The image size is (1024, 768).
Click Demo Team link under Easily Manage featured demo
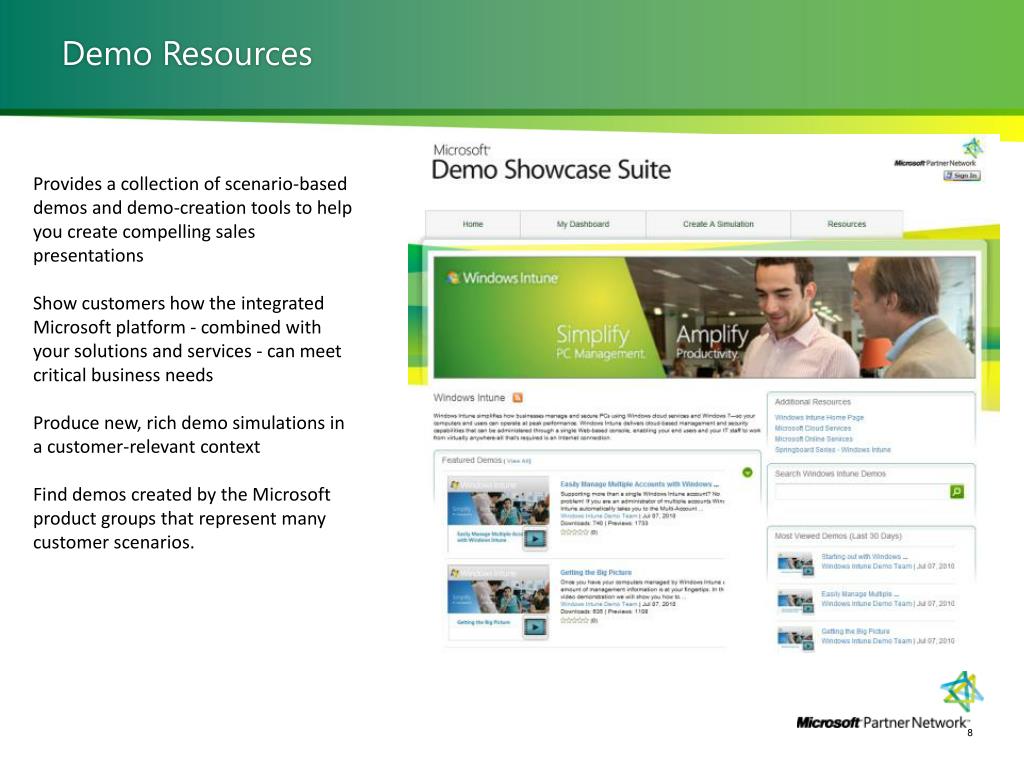tap(599, 516)
